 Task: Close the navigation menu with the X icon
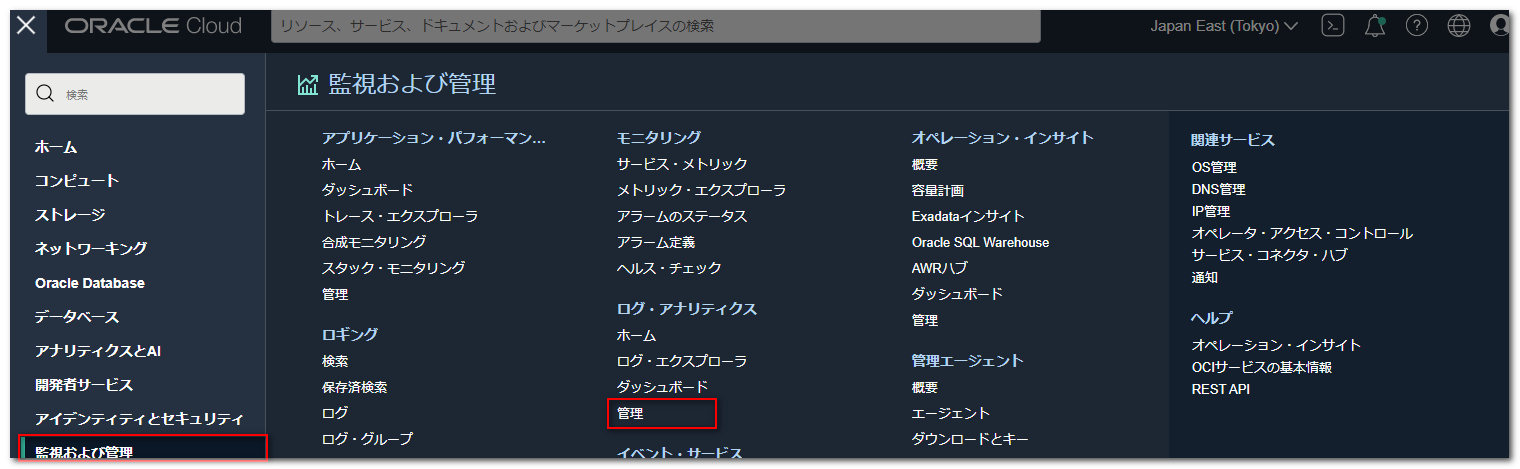[x=26, y=25]
